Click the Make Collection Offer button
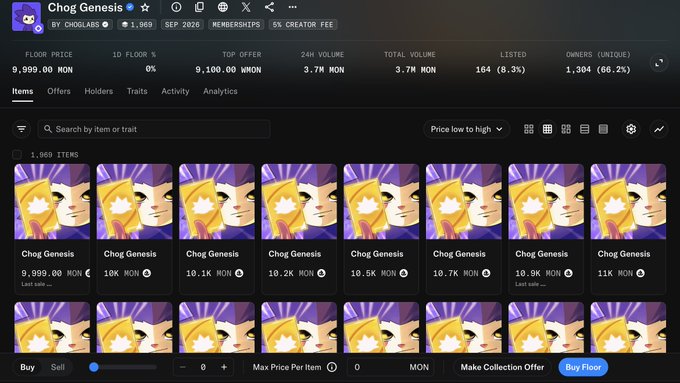Screen dimensions: 680x383 pos(502,367)
